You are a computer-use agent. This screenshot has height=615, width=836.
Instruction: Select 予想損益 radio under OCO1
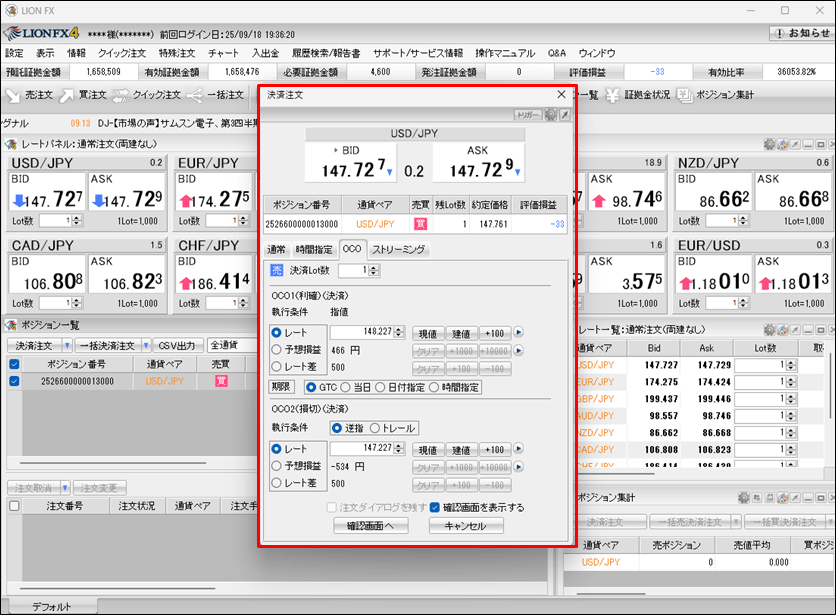pyautogui.click(x=277, y=350)
